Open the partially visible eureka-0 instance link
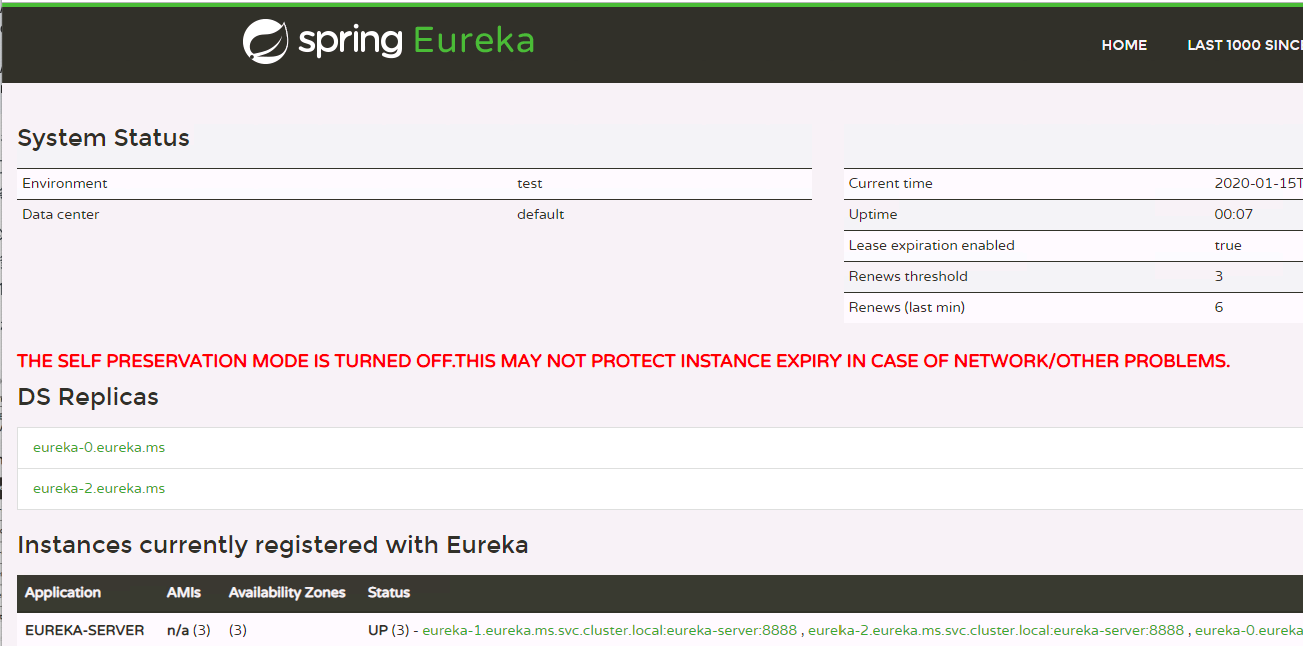 pos(1248,630)
